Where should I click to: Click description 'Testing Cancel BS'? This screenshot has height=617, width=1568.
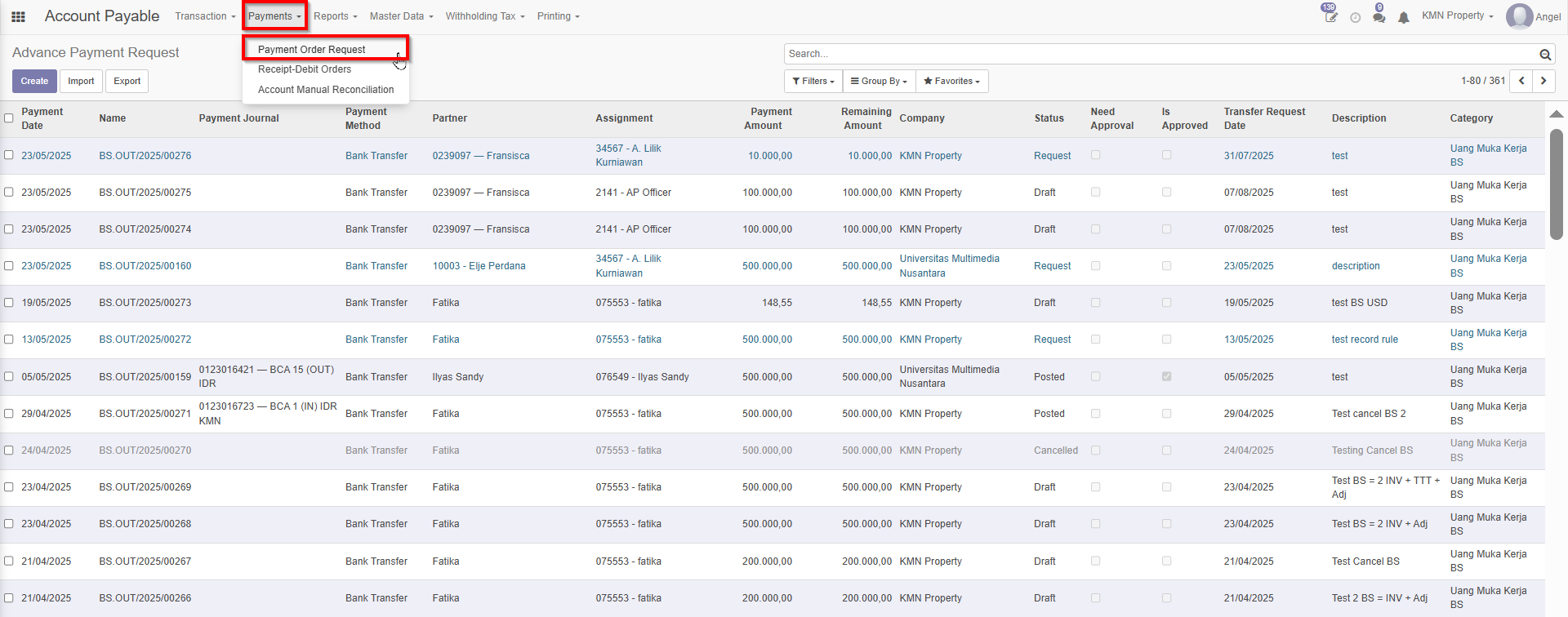[1372, 451]
